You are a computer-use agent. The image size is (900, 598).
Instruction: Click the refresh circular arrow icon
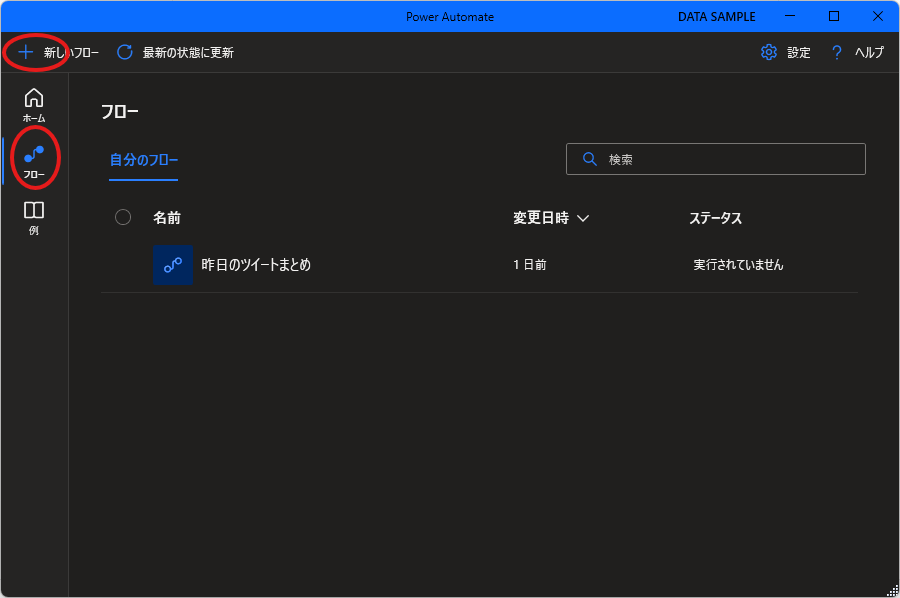coord(125,52)
